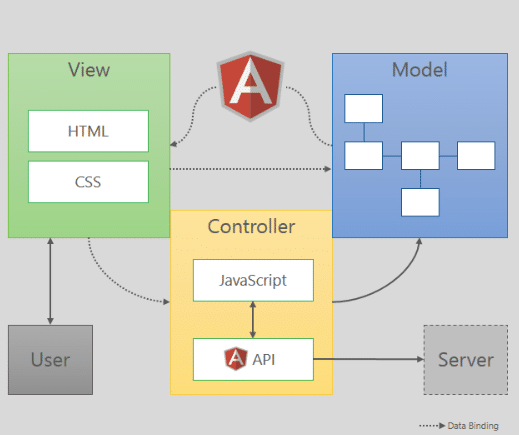The height and width of the screenshot is (435, 519).
Task: Click the dashed Server block
Action: 466,360
